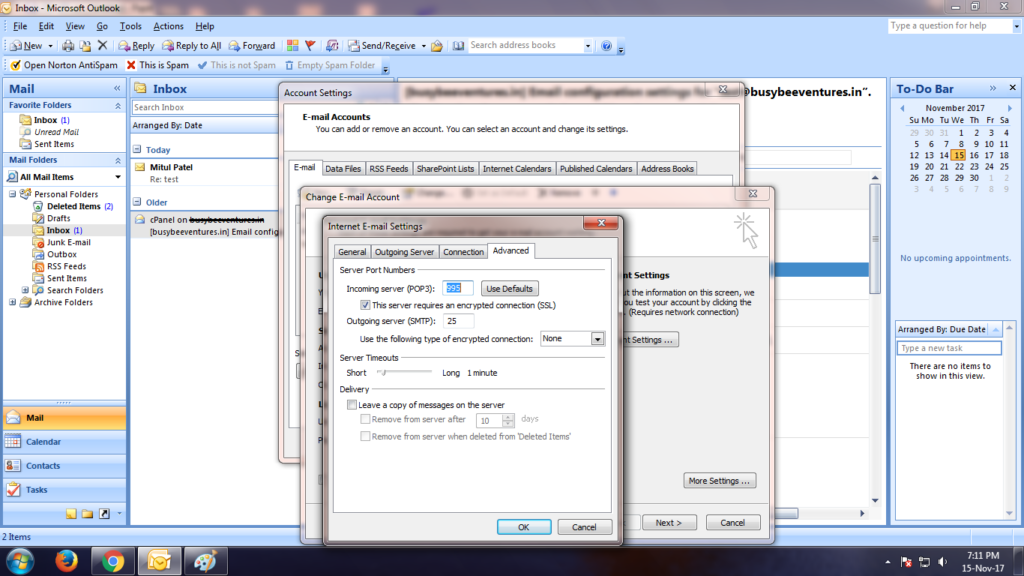Screen dimensions: 1024x576
Task: Click More Settings button
Action: click(719, 481)
